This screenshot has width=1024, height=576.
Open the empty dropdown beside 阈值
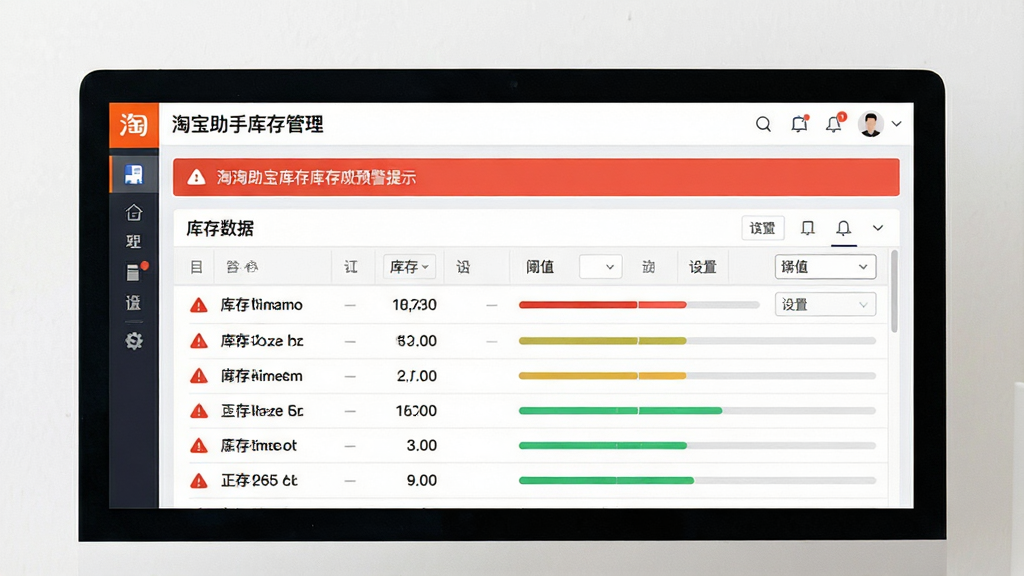(600, 266)
